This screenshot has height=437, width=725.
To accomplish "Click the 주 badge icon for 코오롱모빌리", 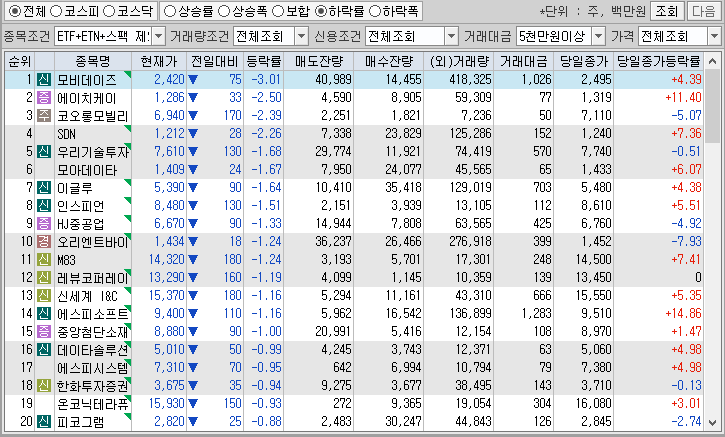I will pos(44,116).
